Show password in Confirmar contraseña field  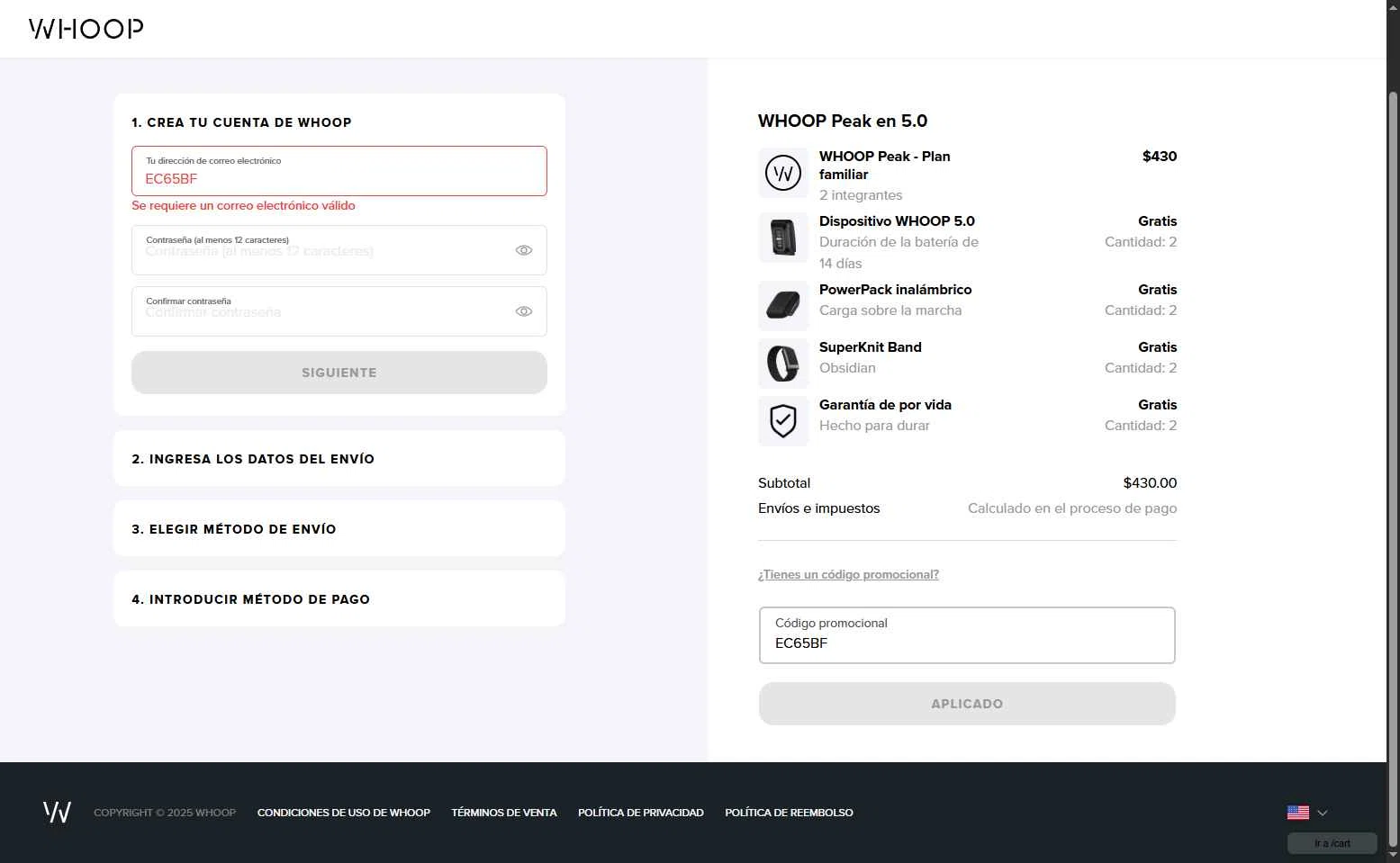tap(524, 311)
